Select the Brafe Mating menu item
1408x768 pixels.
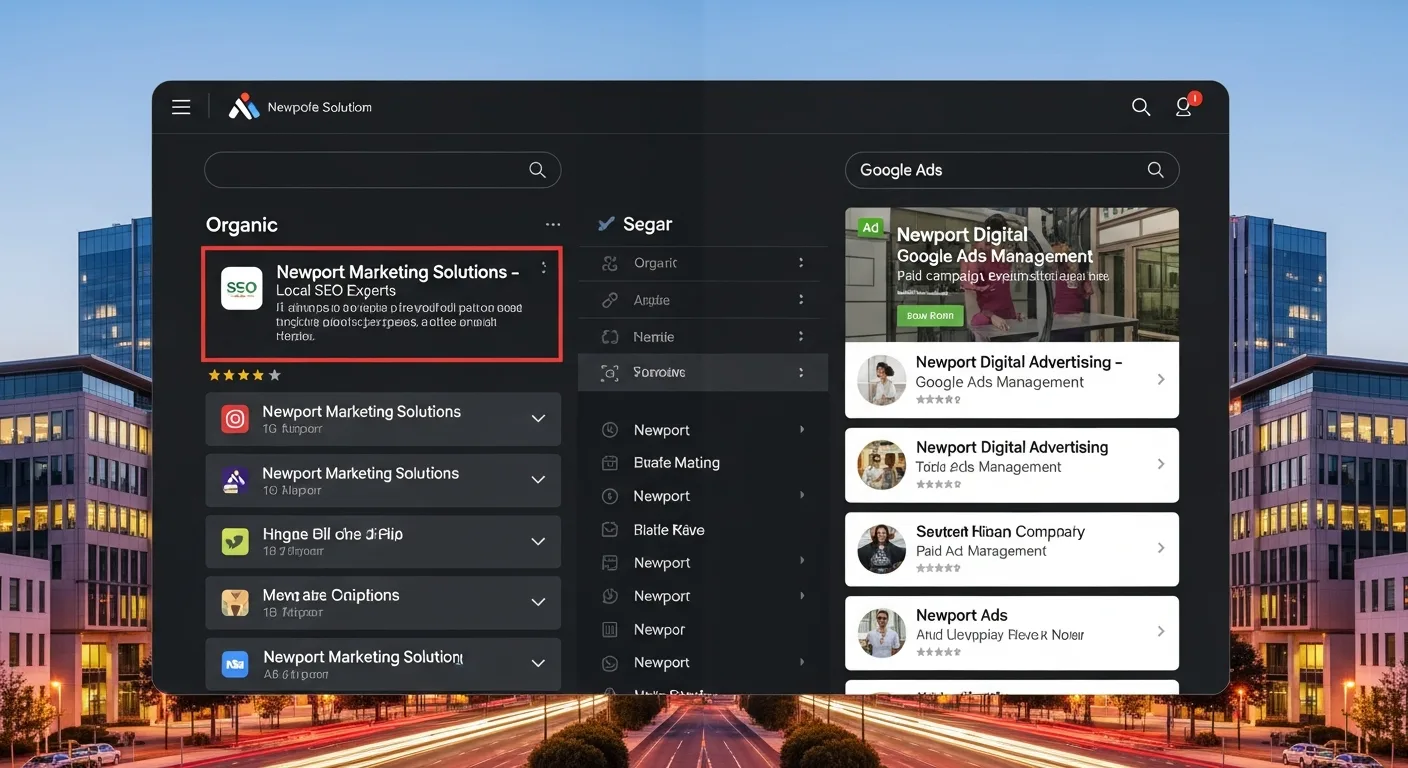click(x=676, y=463)
